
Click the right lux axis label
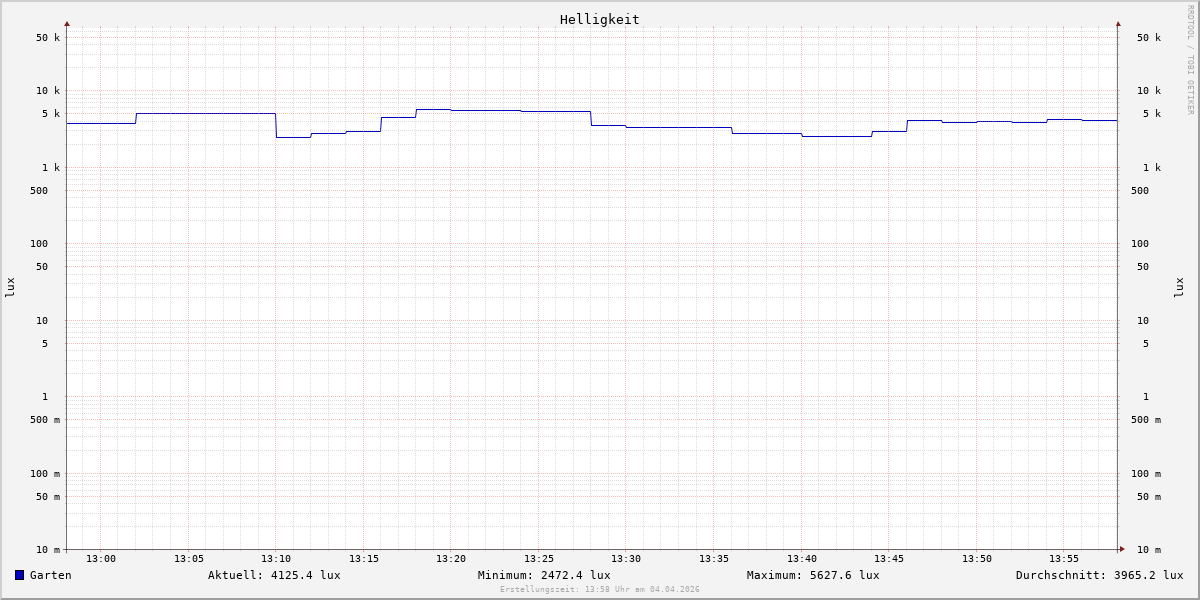(x=1179, y=287)
